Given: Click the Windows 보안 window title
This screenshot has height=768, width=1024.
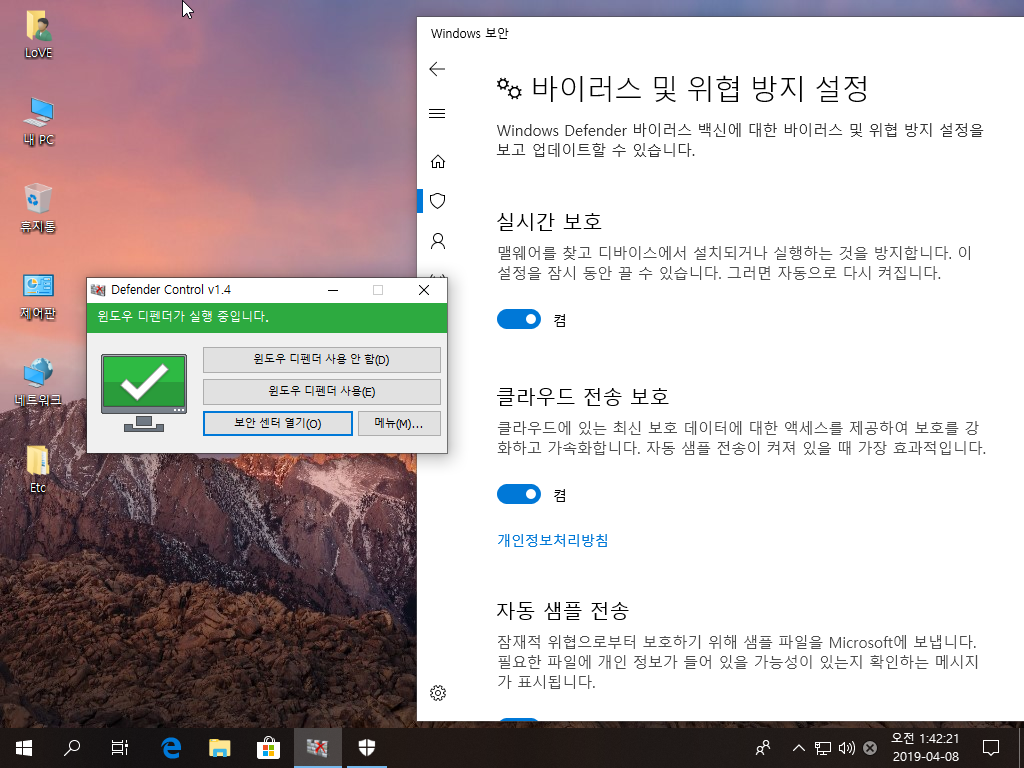Looking at the screenshot, I should point(470,33).
